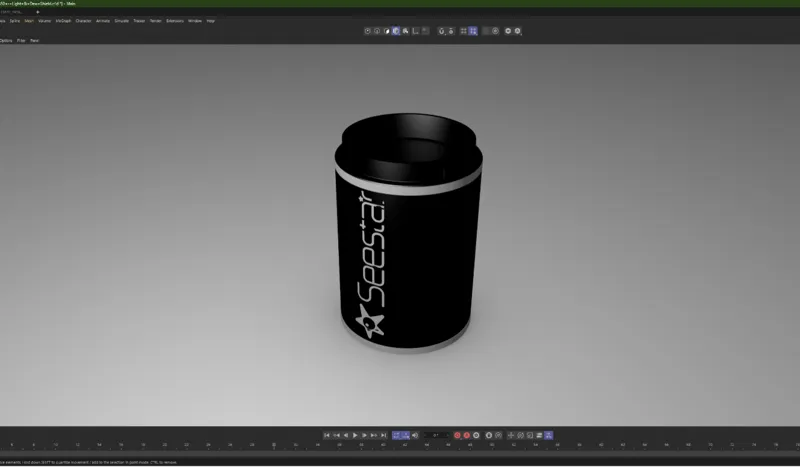Jump to previous keyframe
The height and width of the screenshot is (467, 800).
coord(336,435)
